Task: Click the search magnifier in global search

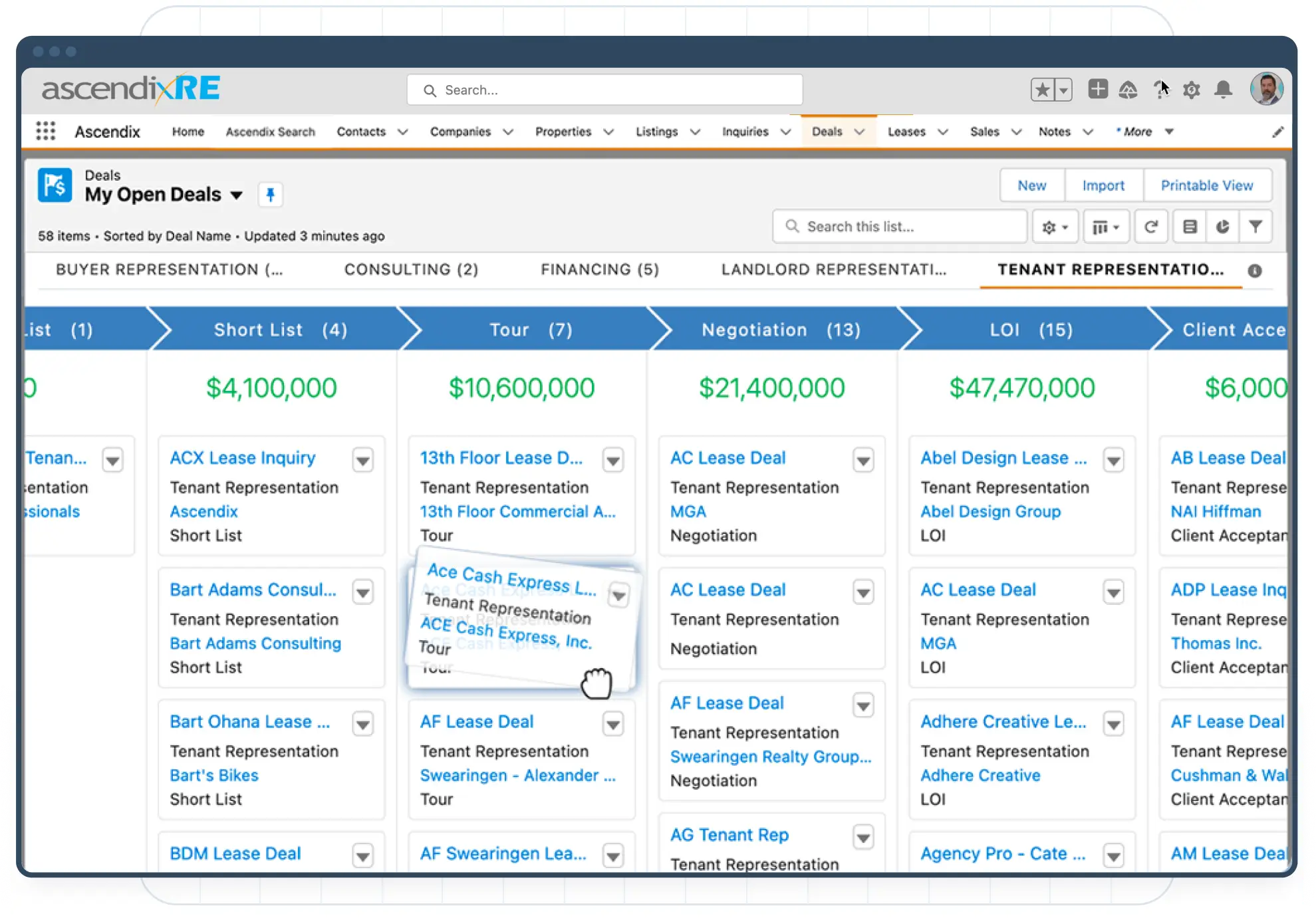Action: point(430,90)
